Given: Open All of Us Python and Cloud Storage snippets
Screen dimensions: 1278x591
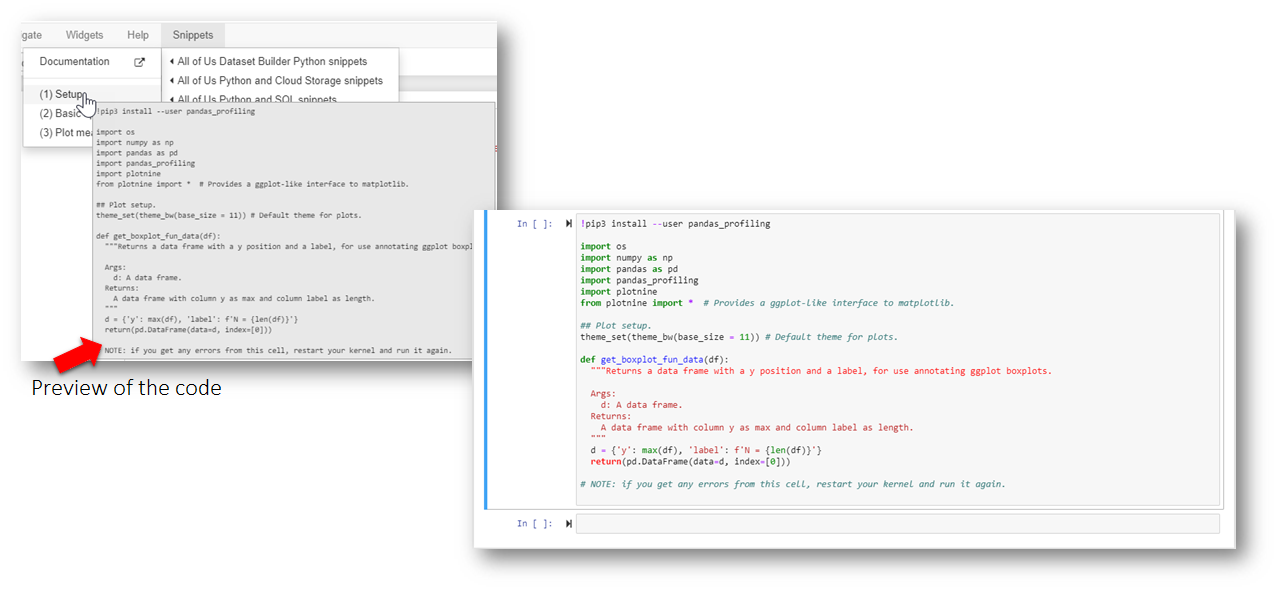Looking at the screenshot, I should (280, 81).
